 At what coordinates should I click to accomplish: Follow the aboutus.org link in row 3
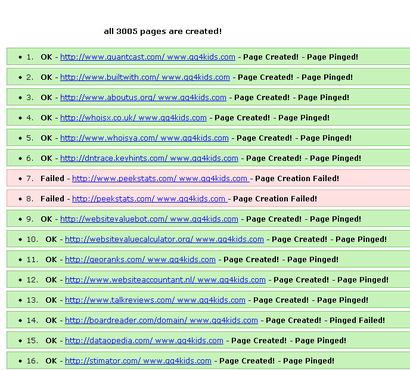[x=143, y=98]
